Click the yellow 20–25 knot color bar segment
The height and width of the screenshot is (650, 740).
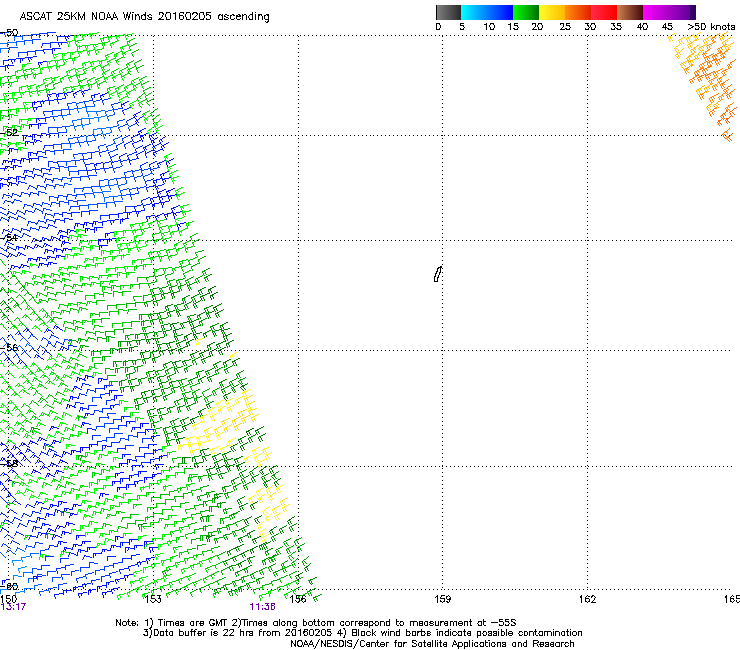click(552, 12)
